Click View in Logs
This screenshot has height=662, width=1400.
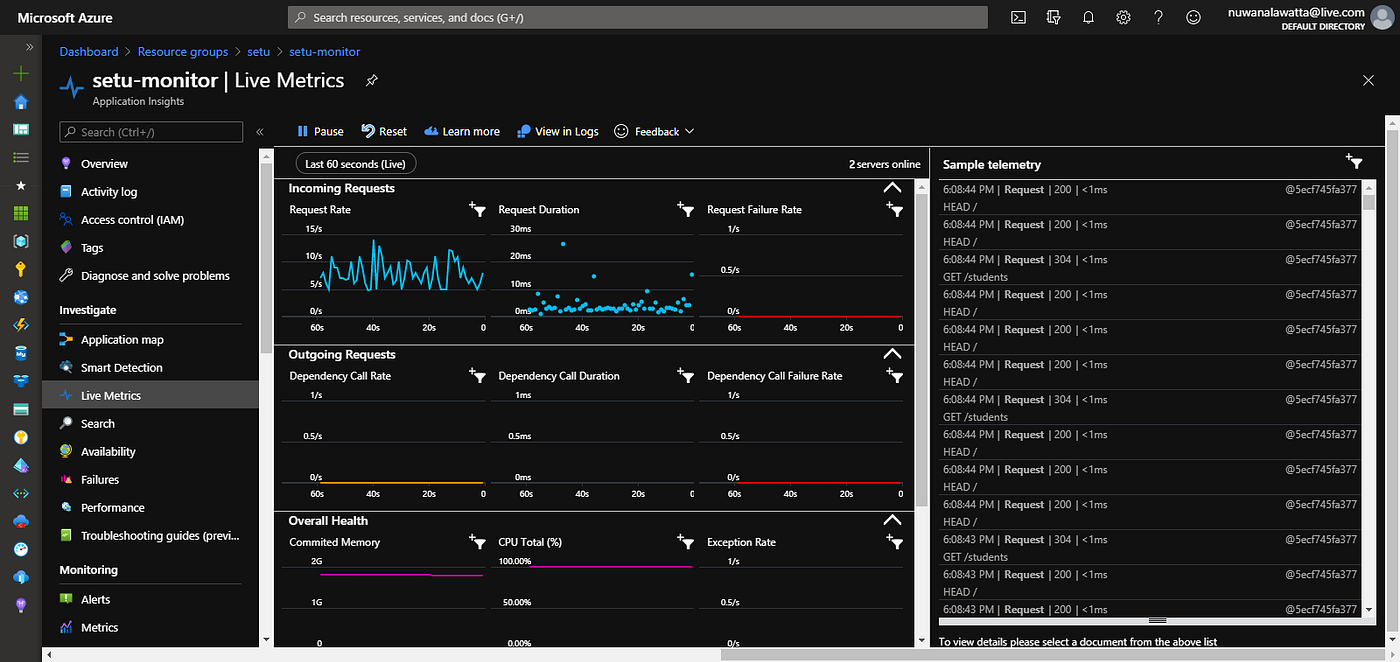(x=557, y=131)
